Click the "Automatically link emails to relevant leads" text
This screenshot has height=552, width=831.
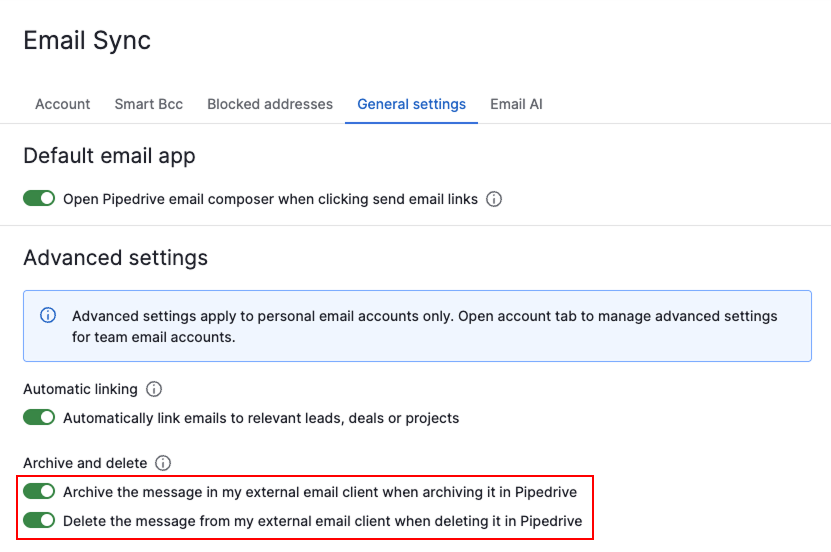pyautogui.click(x=261, y=418)
